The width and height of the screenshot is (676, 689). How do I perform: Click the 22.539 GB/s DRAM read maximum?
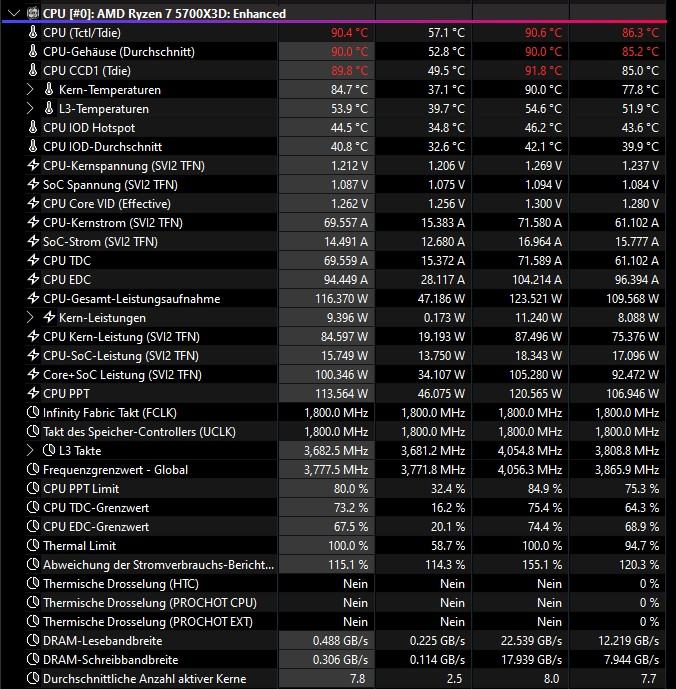[531, 641]
